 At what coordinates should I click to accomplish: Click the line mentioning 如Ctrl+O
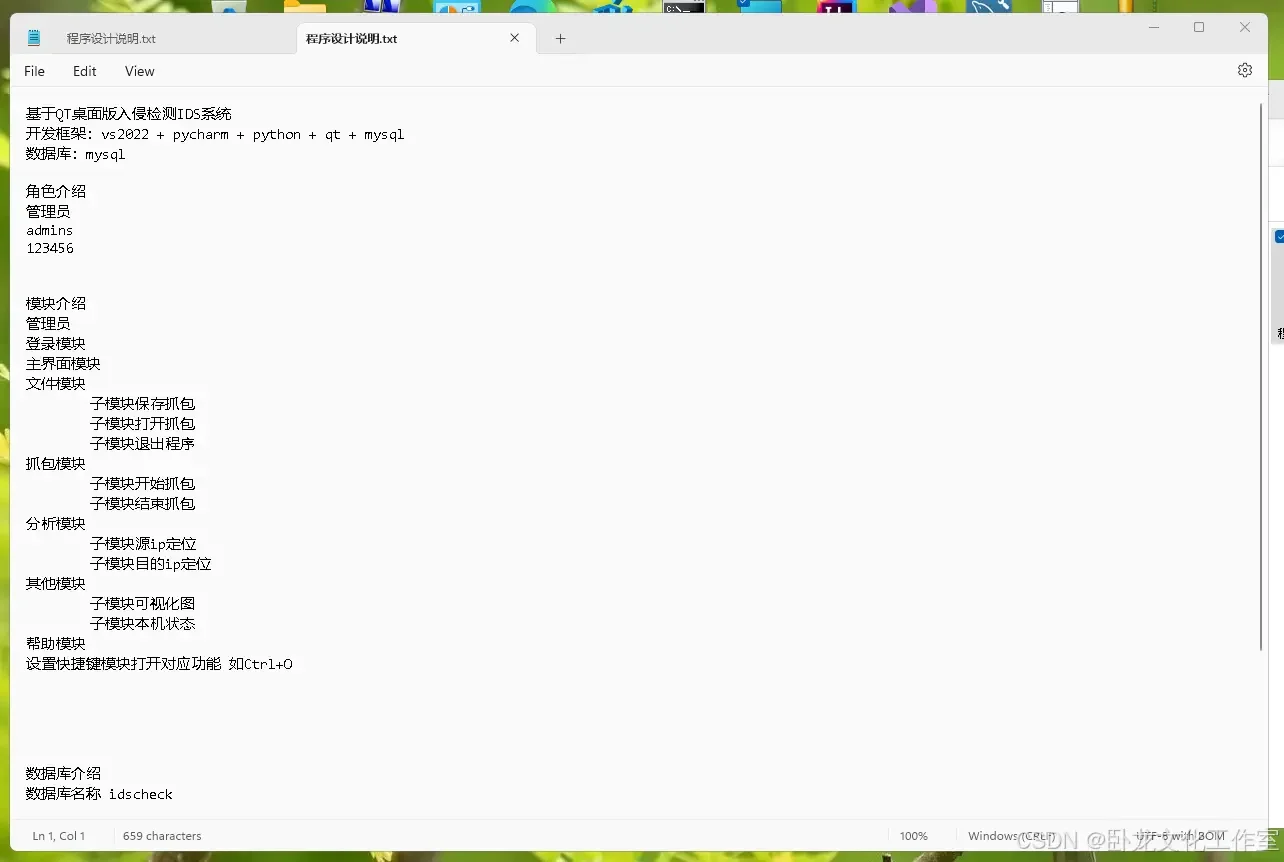(159, 663)
